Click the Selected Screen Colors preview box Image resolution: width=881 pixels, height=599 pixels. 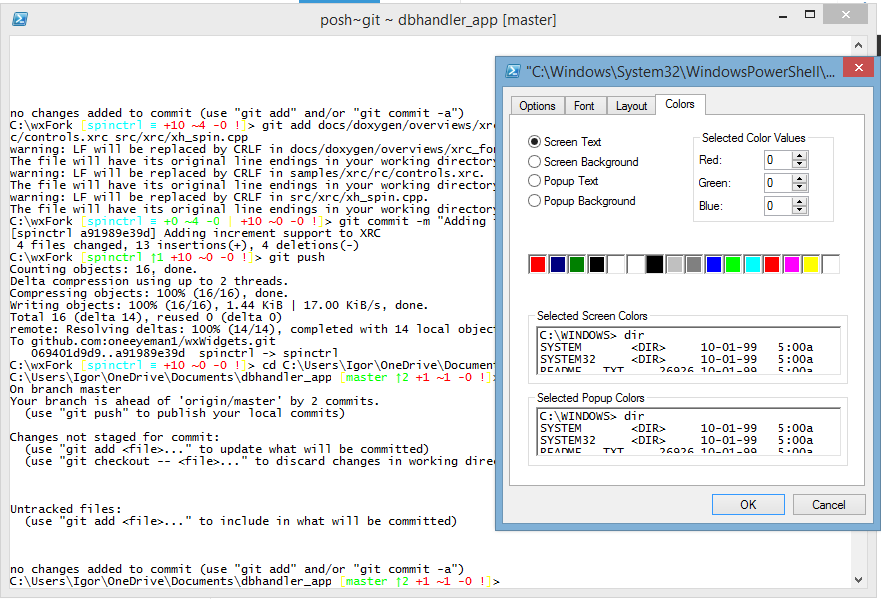688,350
